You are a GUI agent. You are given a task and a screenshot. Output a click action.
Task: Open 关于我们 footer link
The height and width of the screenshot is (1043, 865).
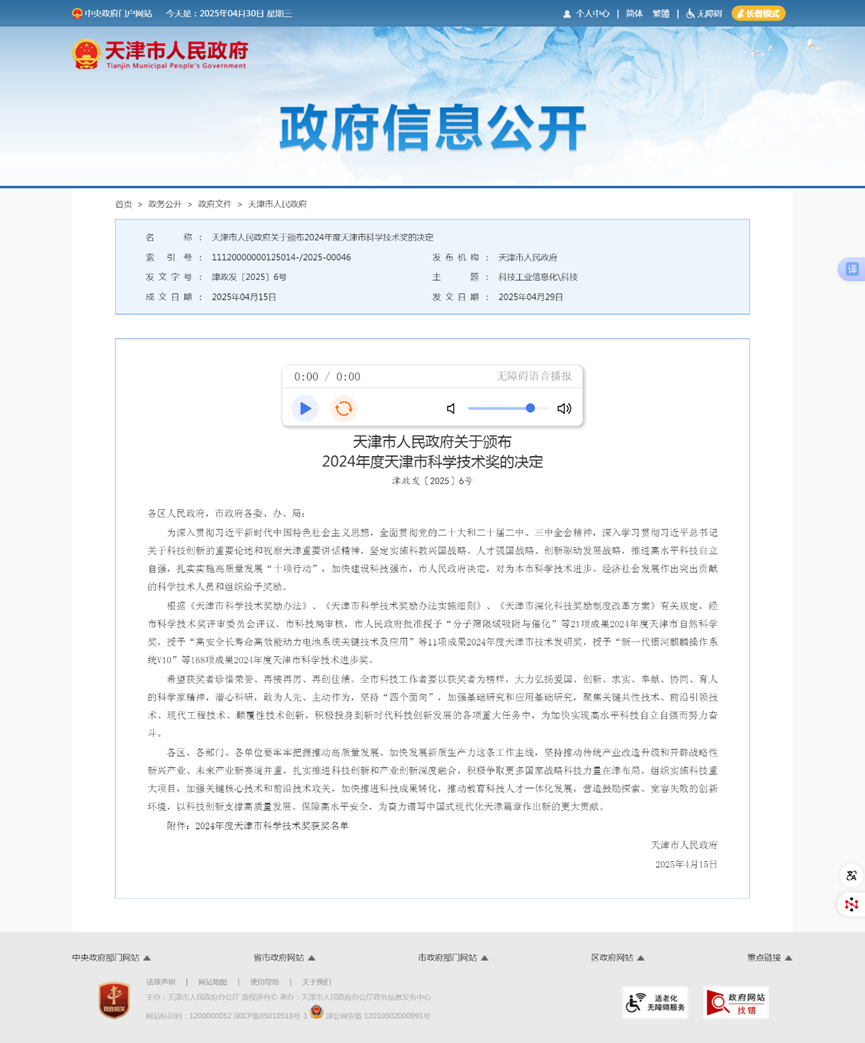[316, 982]
